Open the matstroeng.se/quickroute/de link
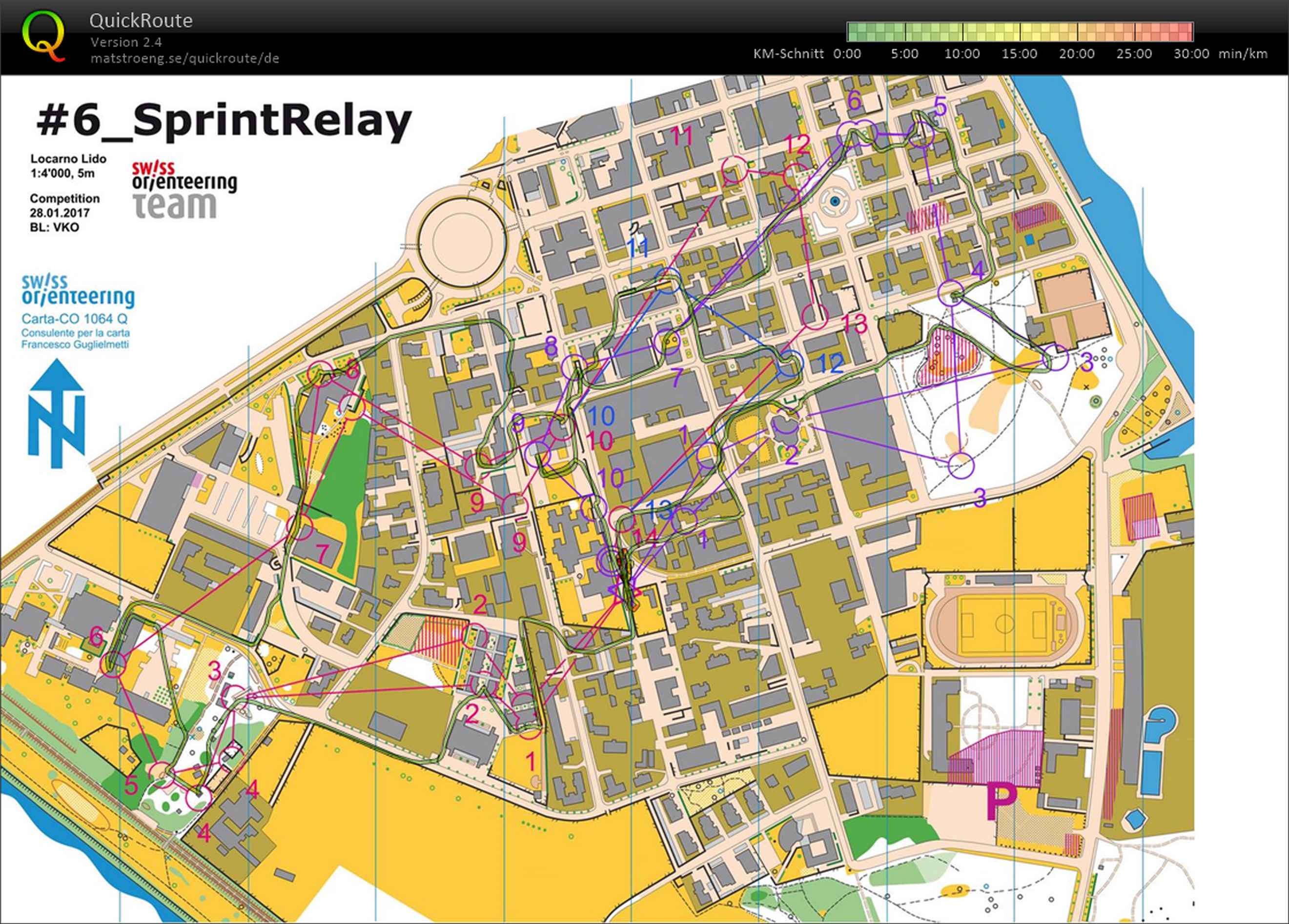The width and height of the screenshot is (1289, 924). (x=184, y=58)
